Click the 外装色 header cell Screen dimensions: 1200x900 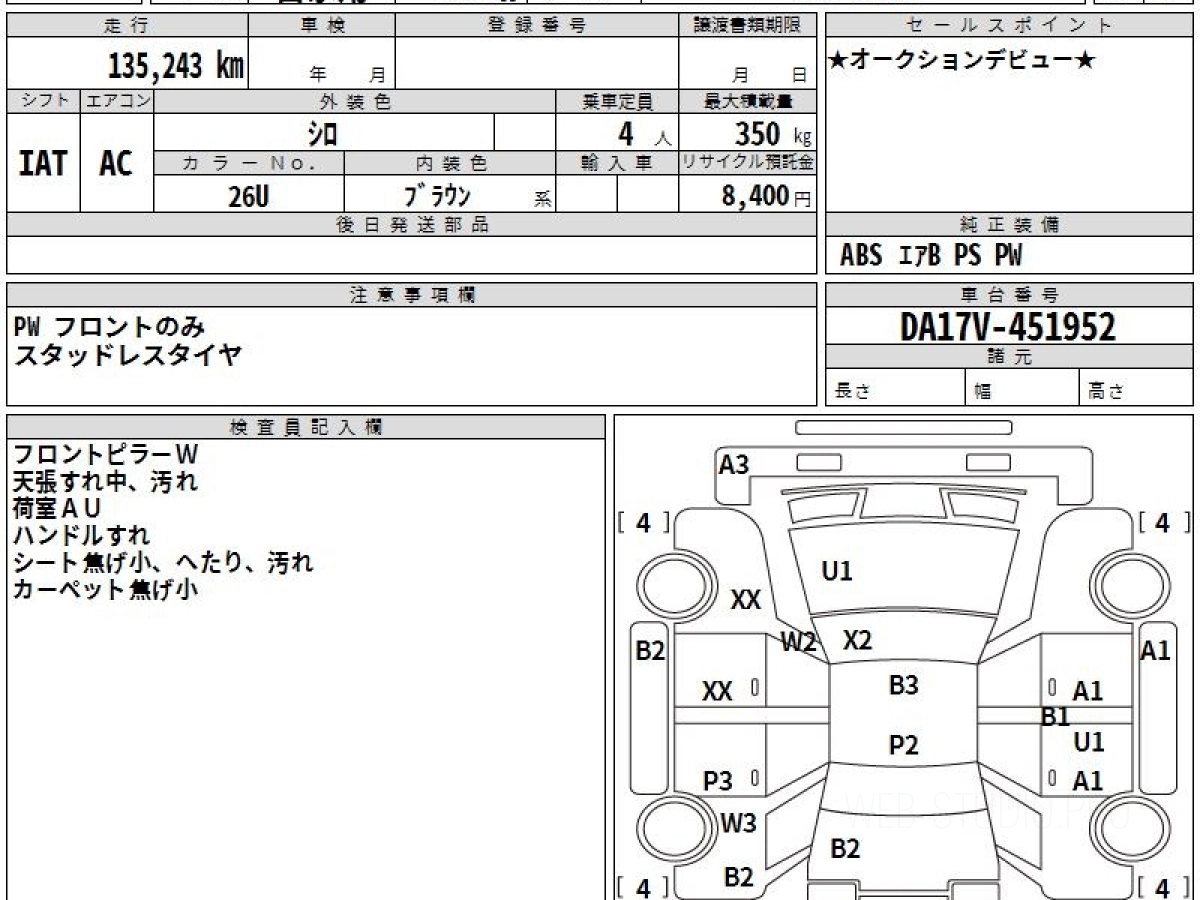[354, 101]
